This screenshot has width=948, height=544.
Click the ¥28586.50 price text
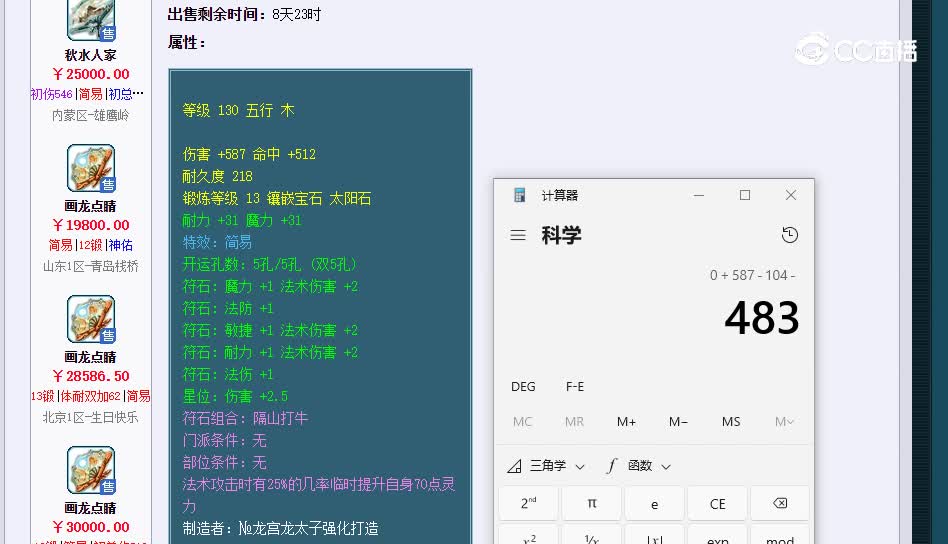click(91, 376)
